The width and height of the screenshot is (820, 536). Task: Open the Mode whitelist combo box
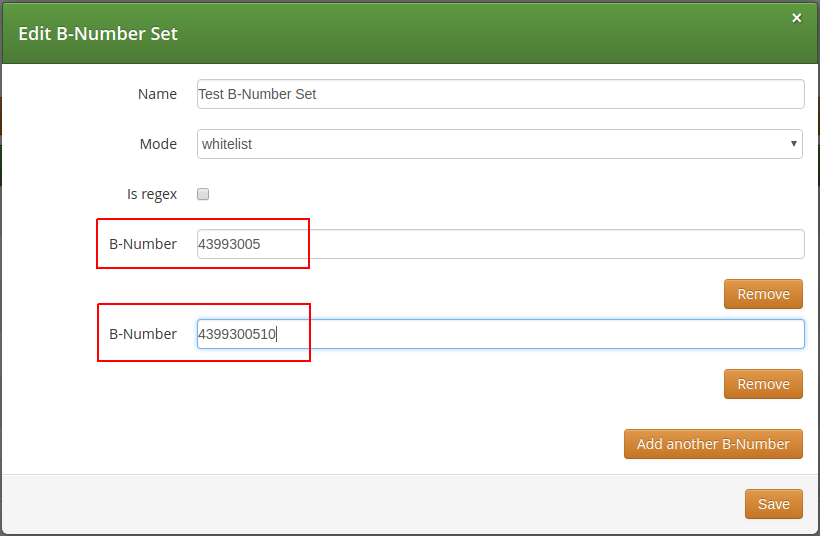[x=500, y=144]
